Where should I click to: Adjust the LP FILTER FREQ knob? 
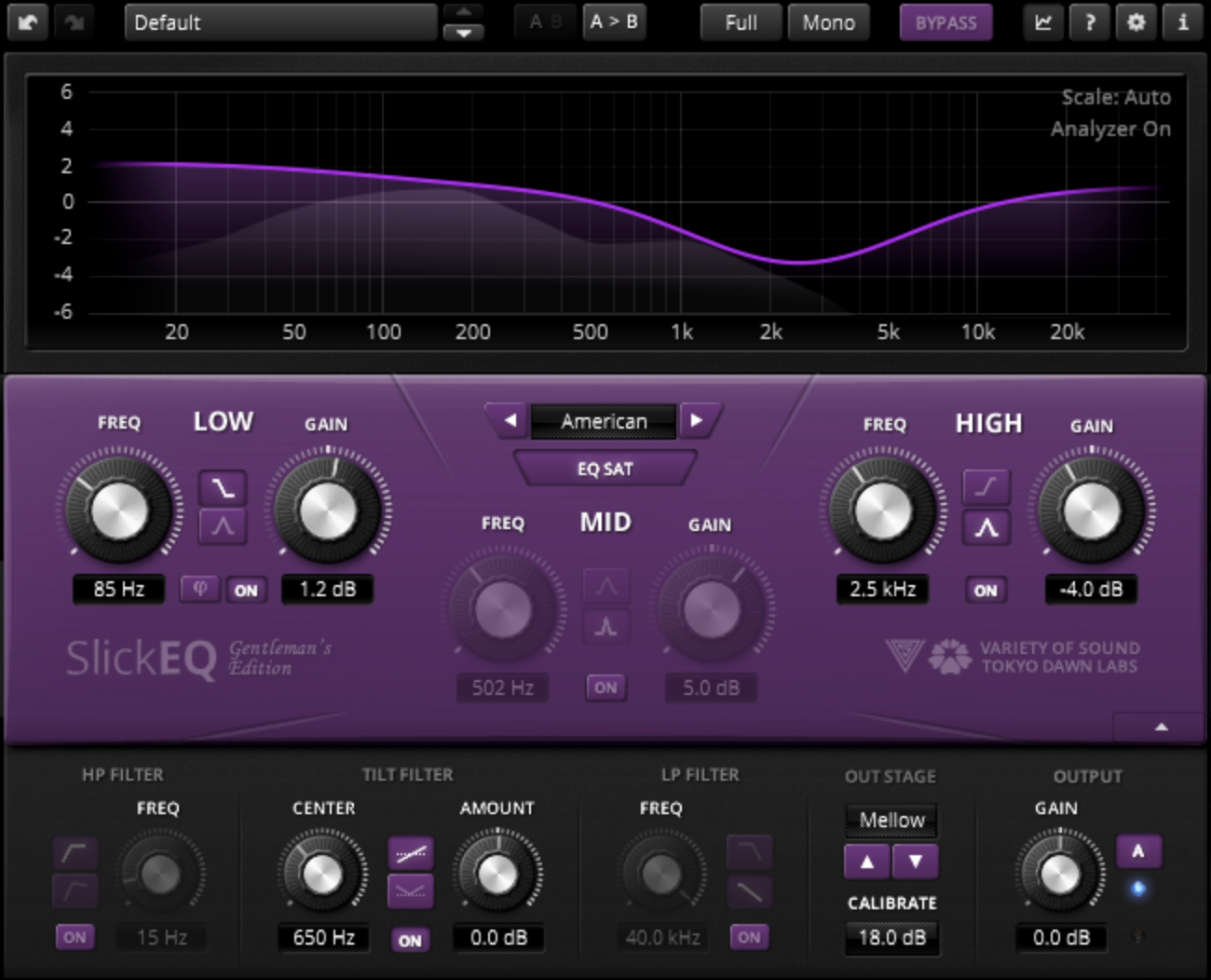[662, 874]
